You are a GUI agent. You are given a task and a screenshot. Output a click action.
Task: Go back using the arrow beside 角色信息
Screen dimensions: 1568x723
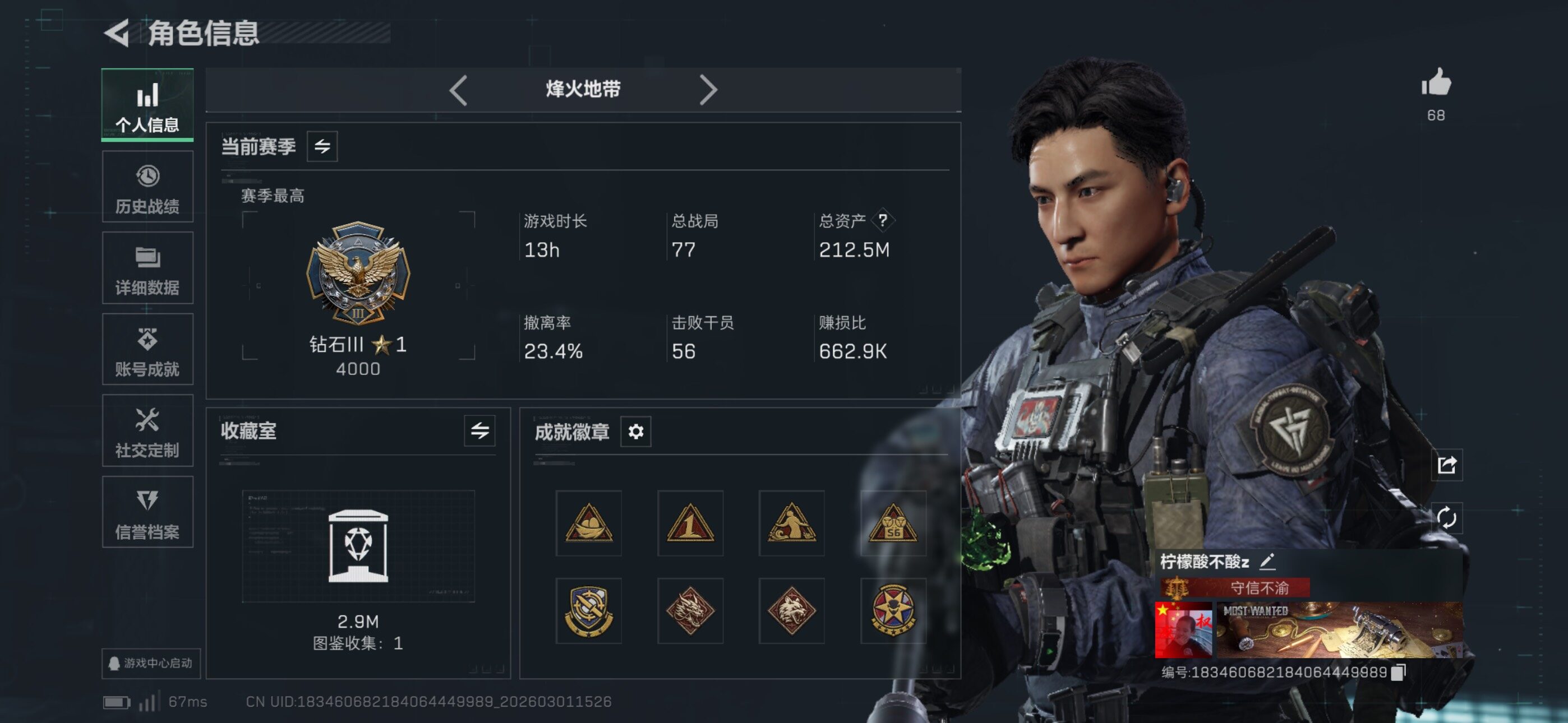117,33
